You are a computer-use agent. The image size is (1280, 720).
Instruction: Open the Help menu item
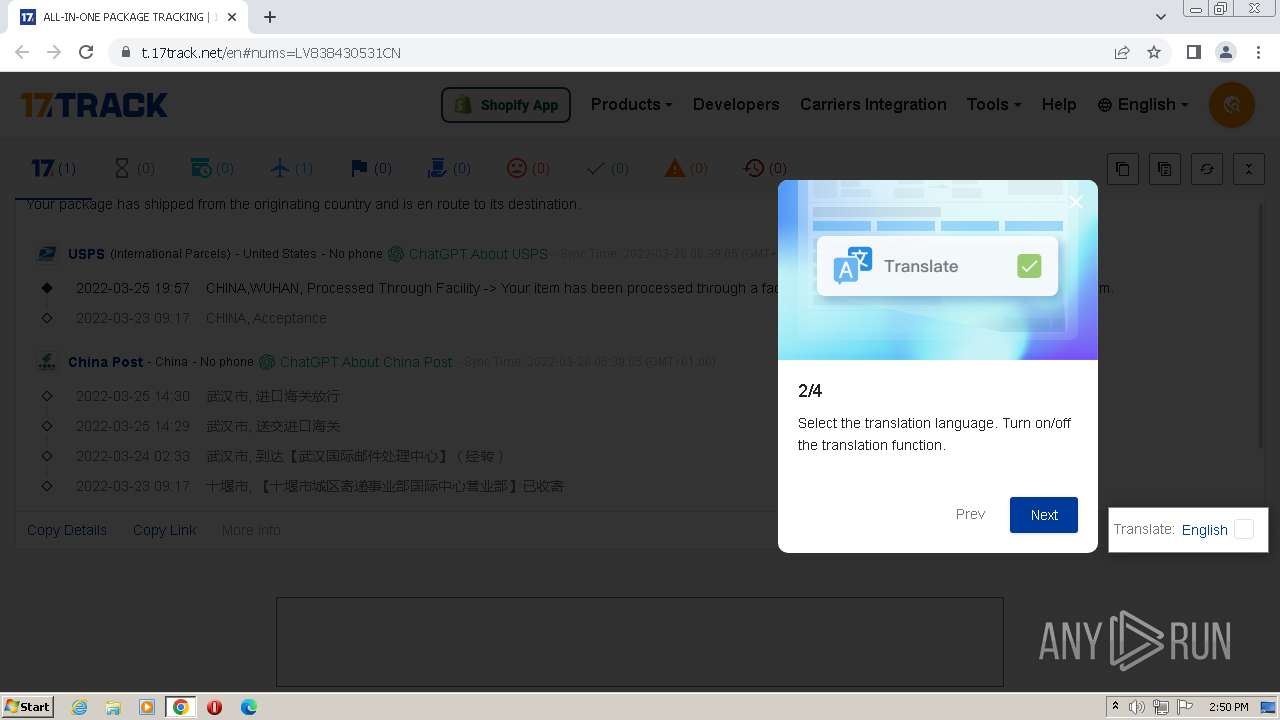(x=1059, y=104)
